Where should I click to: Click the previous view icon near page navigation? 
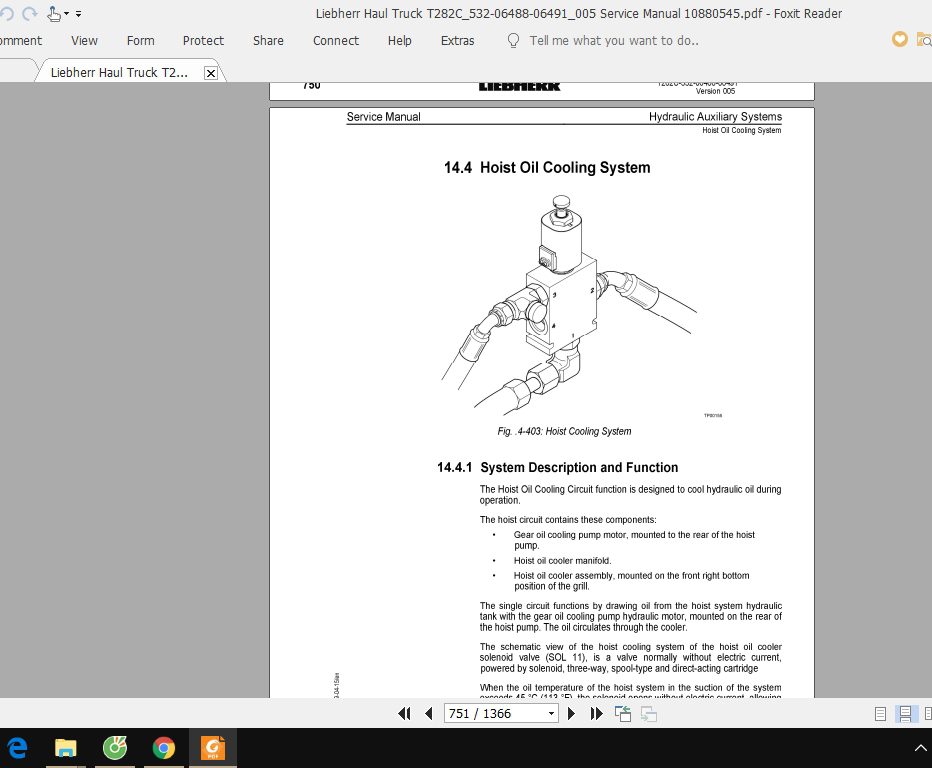(622, 713)
